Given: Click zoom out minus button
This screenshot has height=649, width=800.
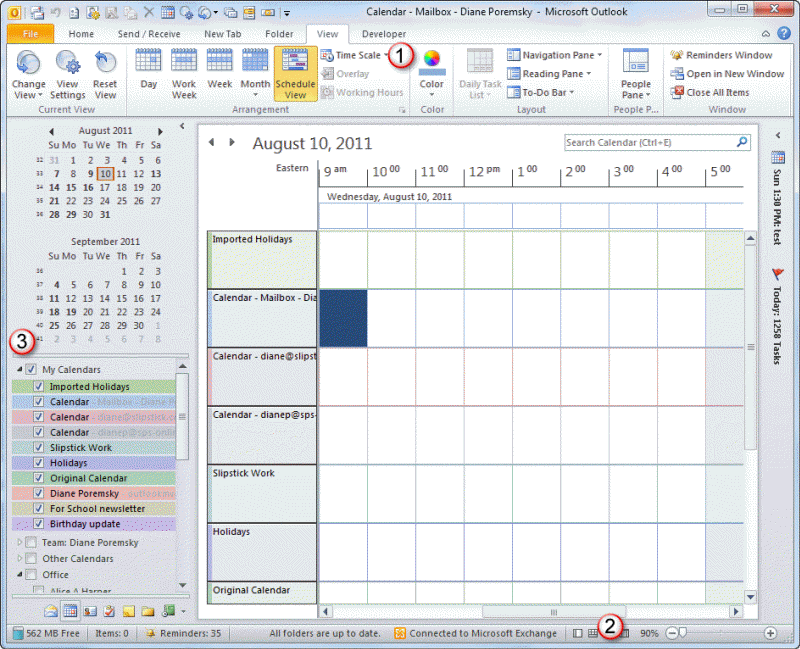Looking at the screenshot, I should point(672,633).
